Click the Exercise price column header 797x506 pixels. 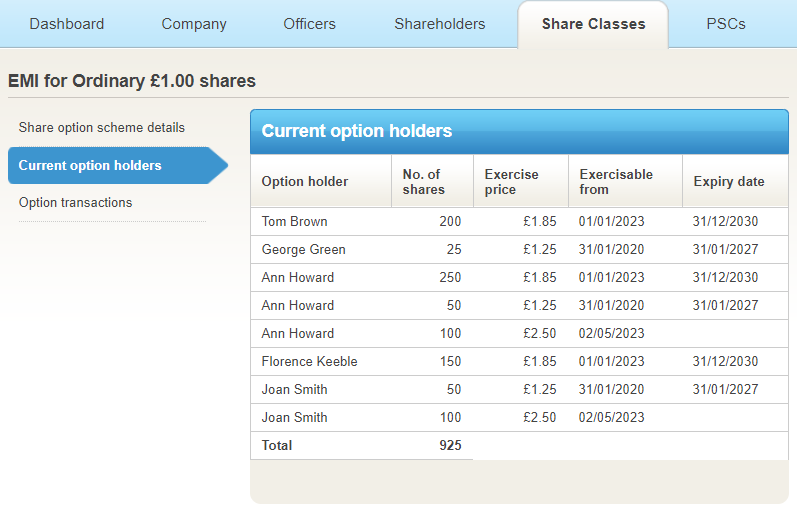[511, 182]
